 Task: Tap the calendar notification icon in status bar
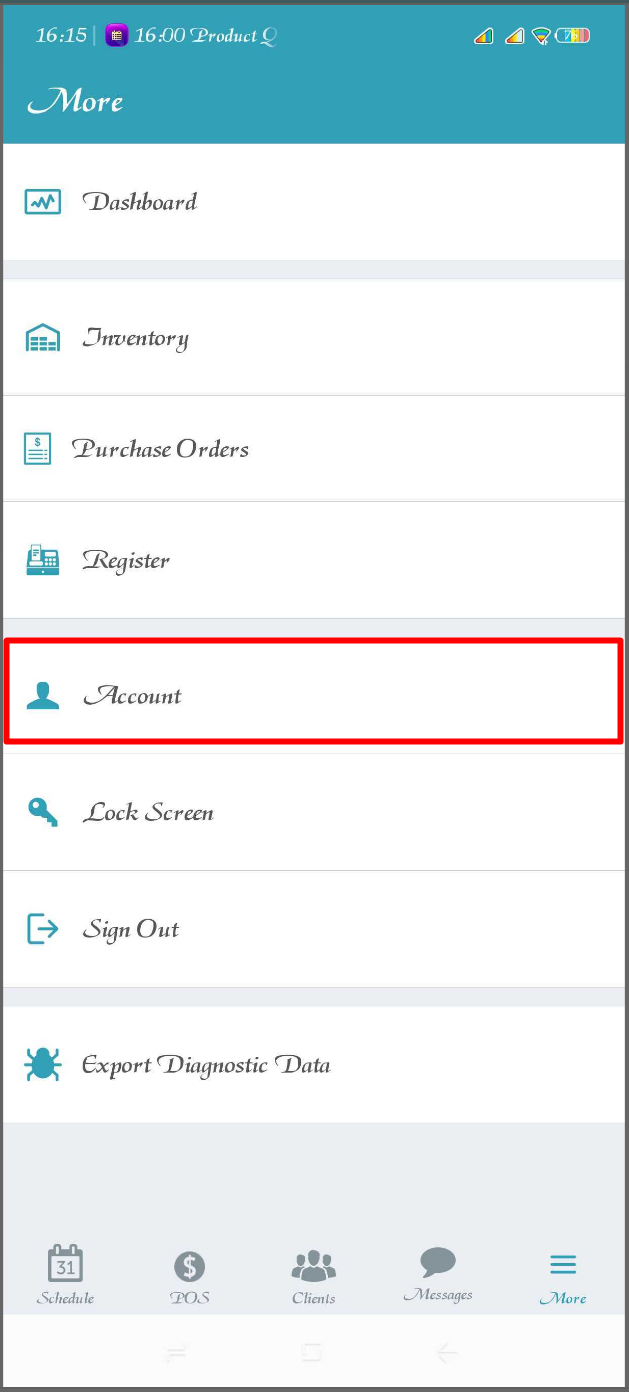pos(117,36)
